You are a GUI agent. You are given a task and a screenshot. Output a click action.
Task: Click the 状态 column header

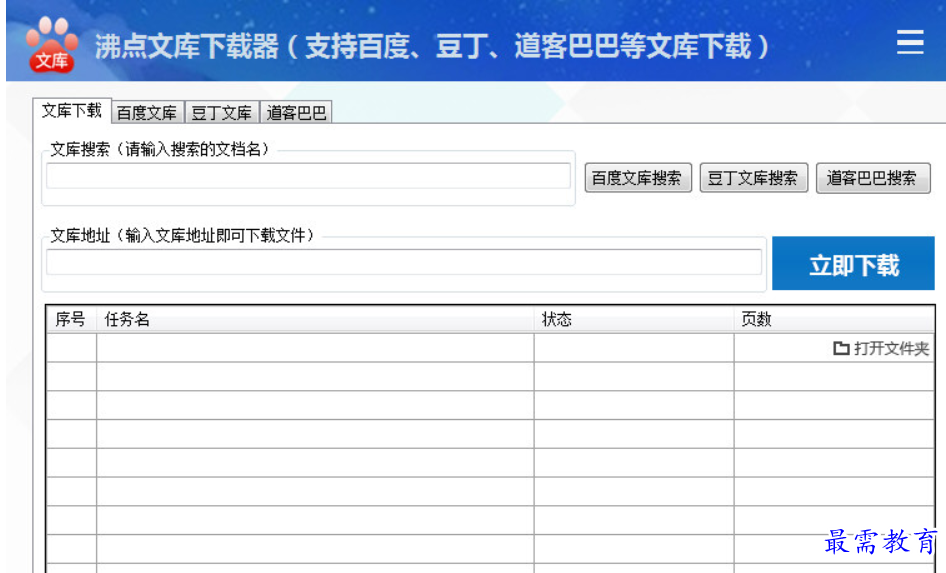point(633,319)
